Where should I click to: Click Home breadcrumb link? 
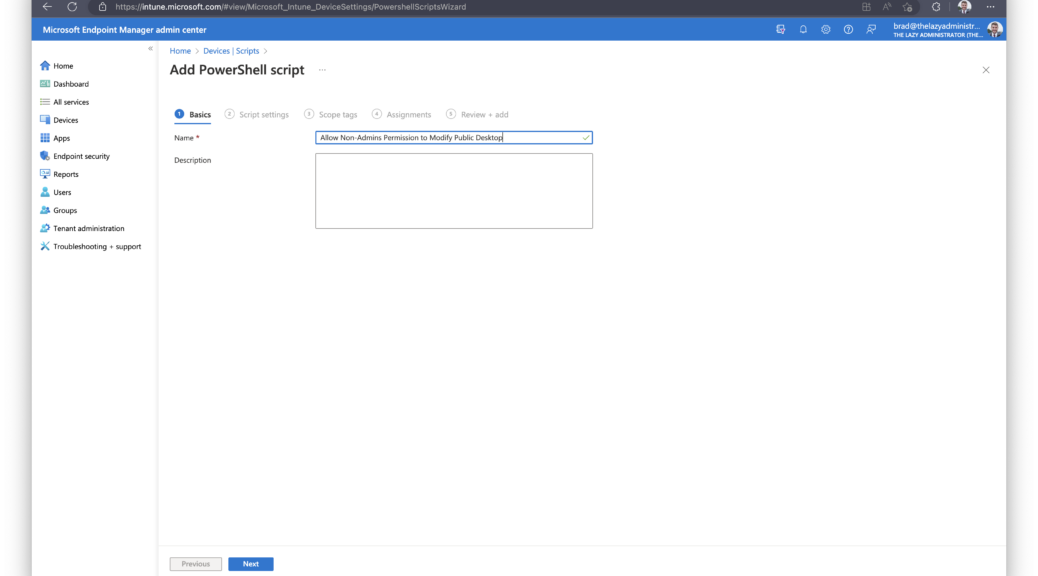point(180,51)
